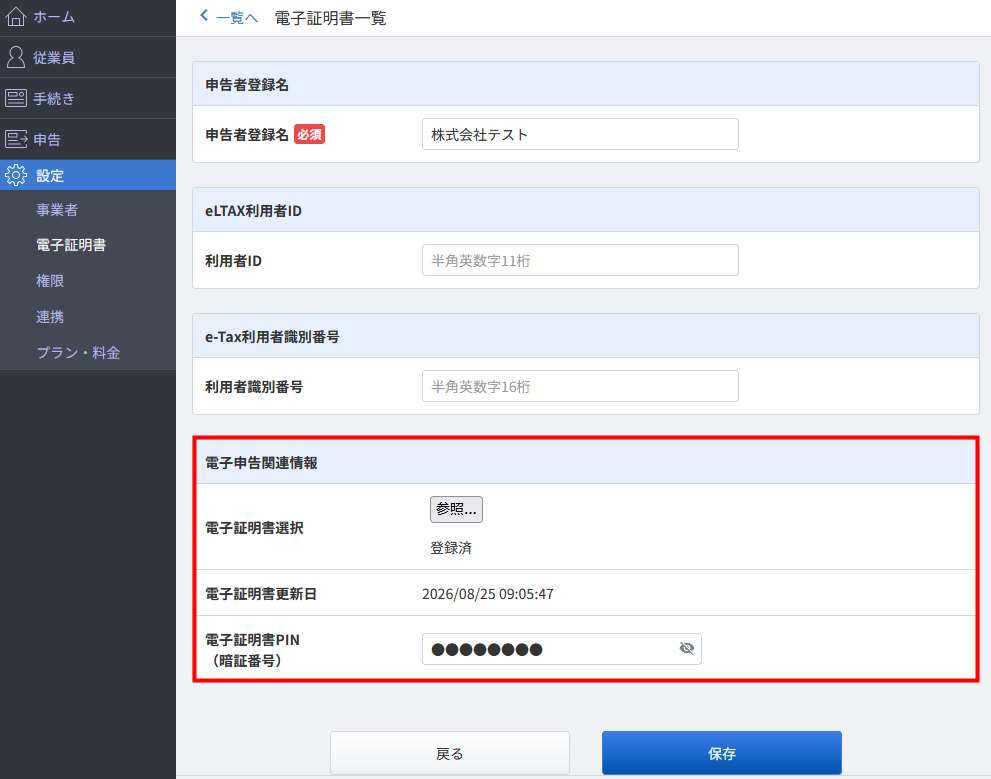Image resolution: width=991 pixels, height=779 pixels.
Task: Click the 利用者識別番号 input field
Action: point(580,386)
